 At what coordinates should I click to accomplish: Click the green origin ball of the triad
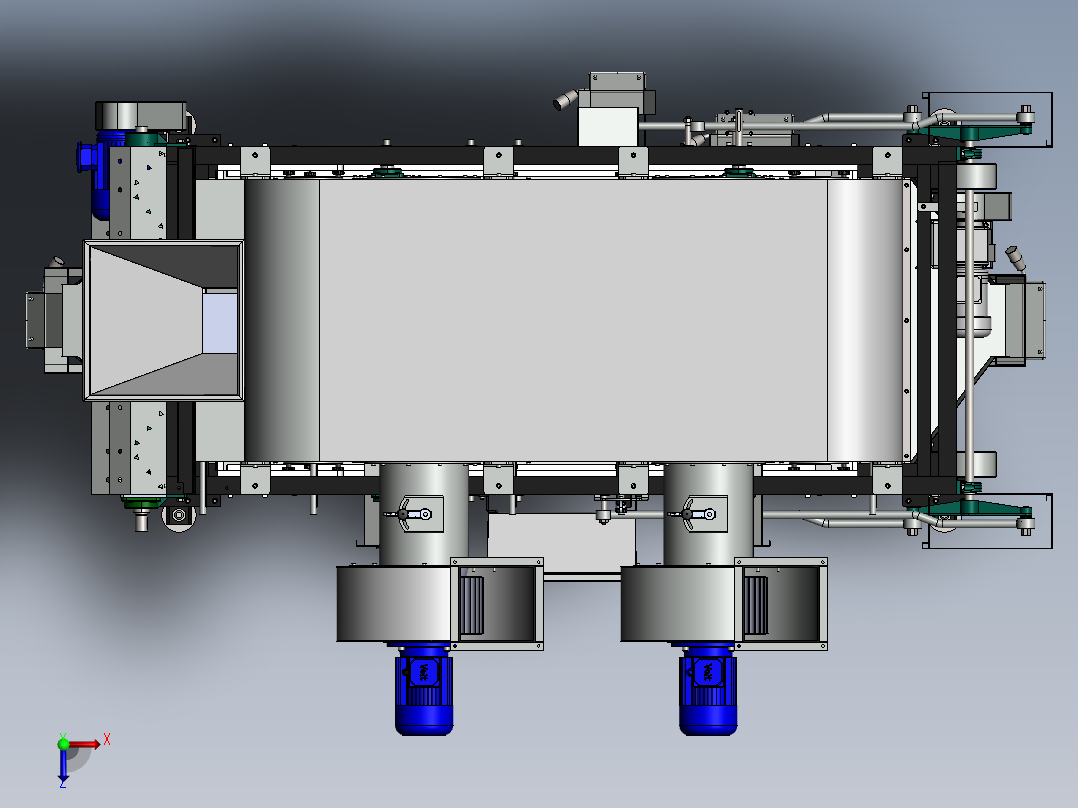tap(63, 743)
